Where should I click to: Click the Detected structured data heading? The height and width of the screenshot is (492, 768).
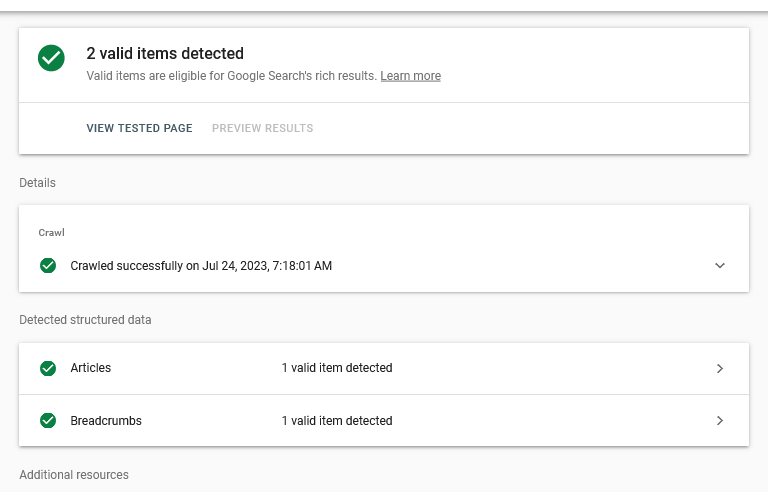[x=85, y=320]
